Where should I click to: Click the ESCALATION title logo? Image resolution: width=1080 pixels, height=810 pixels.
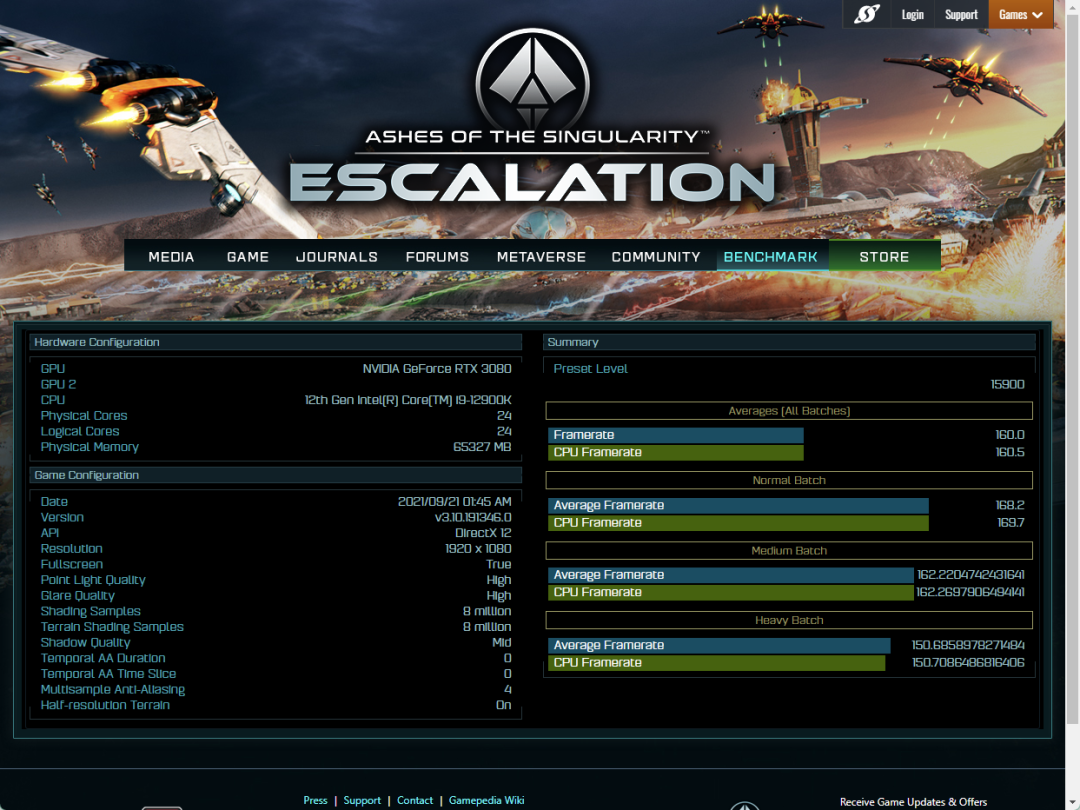pos(532,182)
